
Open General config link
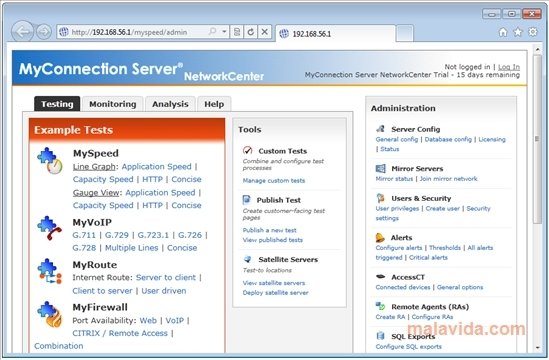397,139
